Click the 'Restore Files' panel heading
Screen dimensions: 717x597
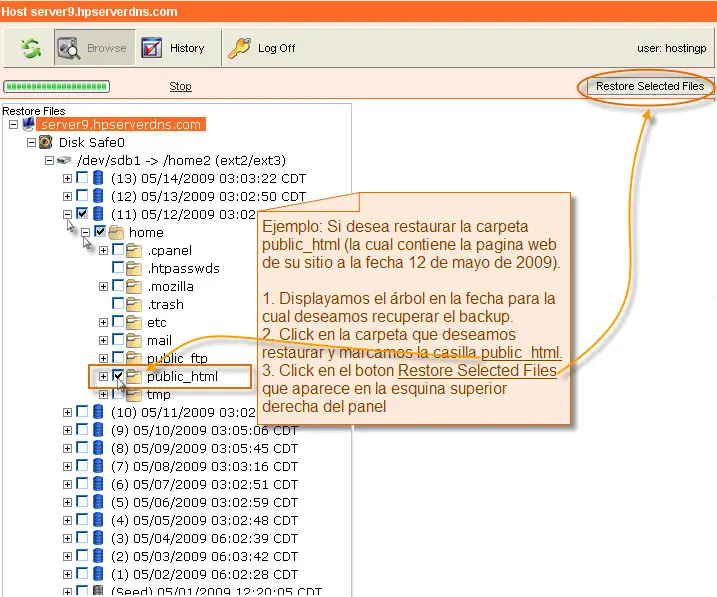click(34, 111)
